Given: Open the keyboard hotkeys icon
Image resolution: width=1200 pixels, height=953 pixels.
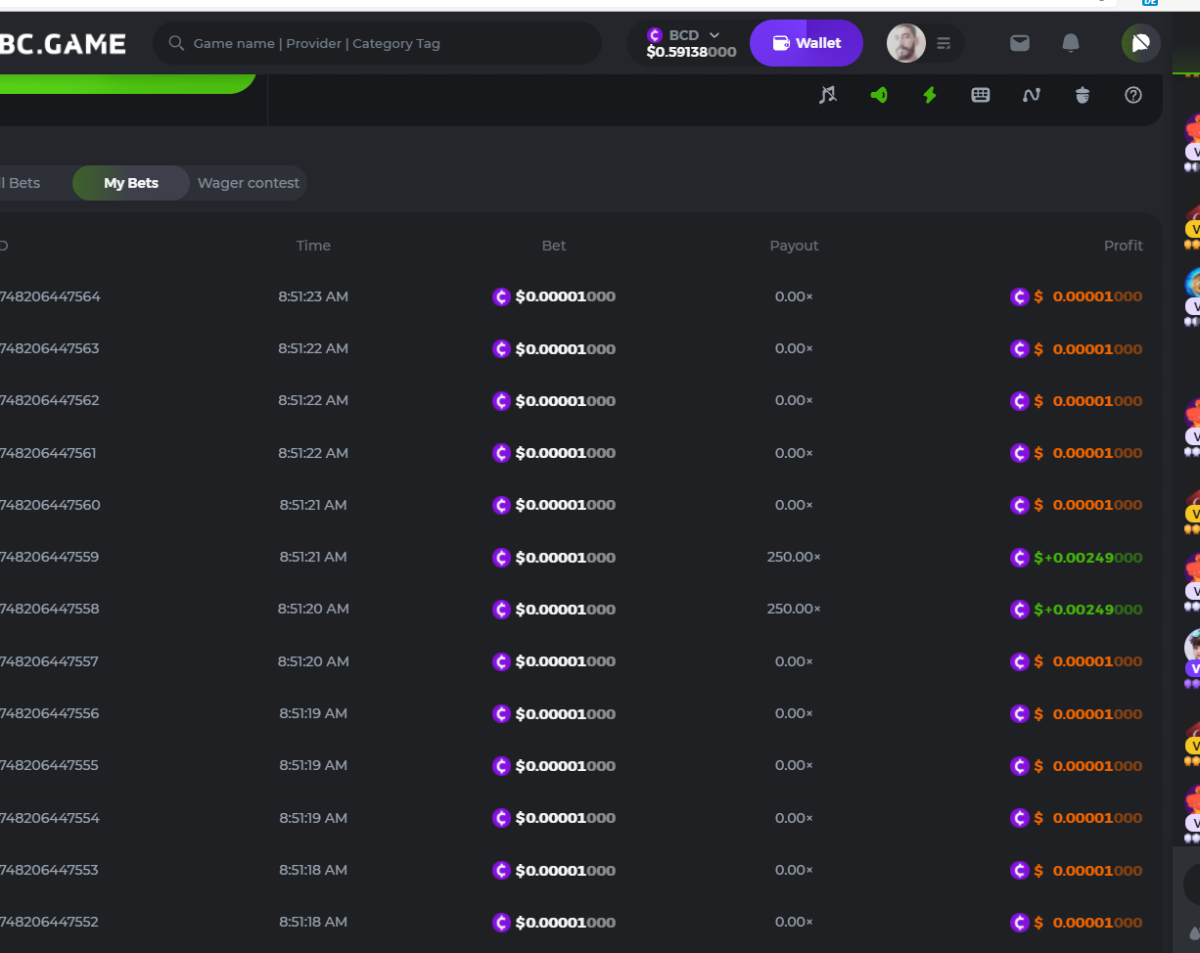Looking at the screenshot, I should (981, 95).
